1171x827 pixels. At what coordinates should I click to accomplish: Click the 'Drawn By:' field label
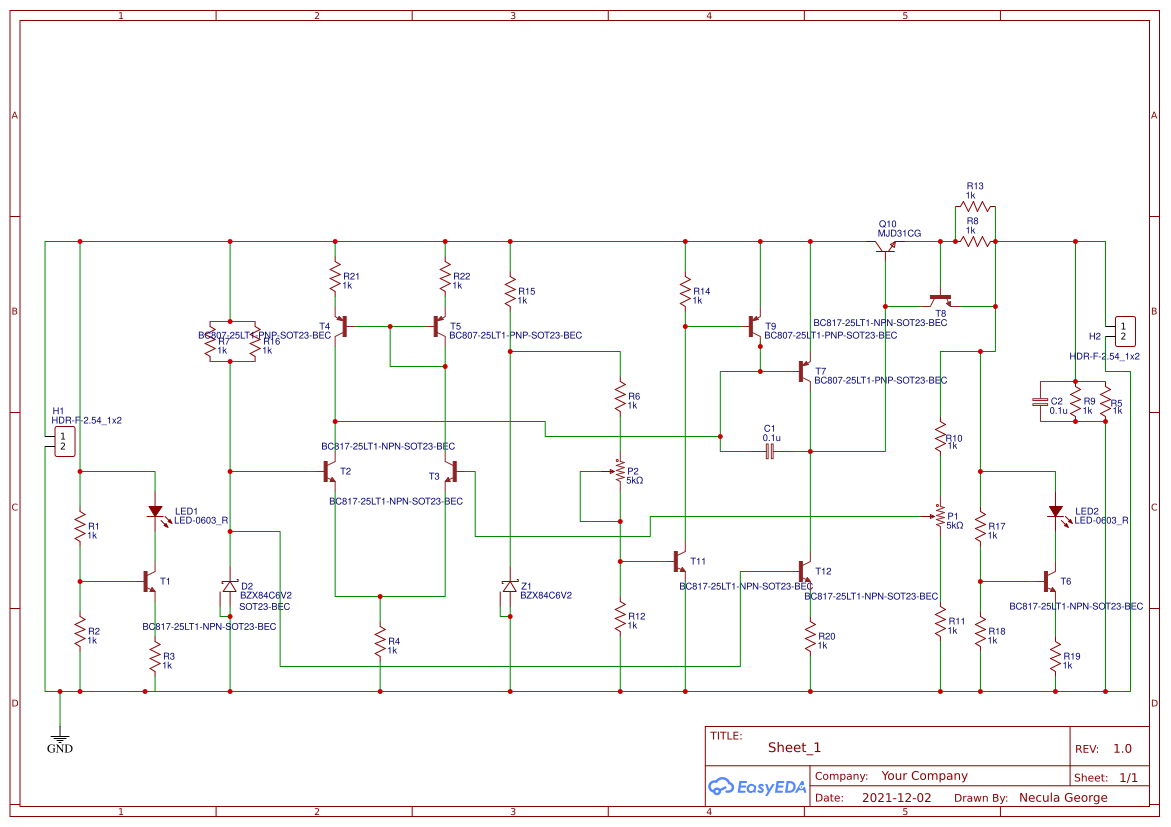pos(981,798)
